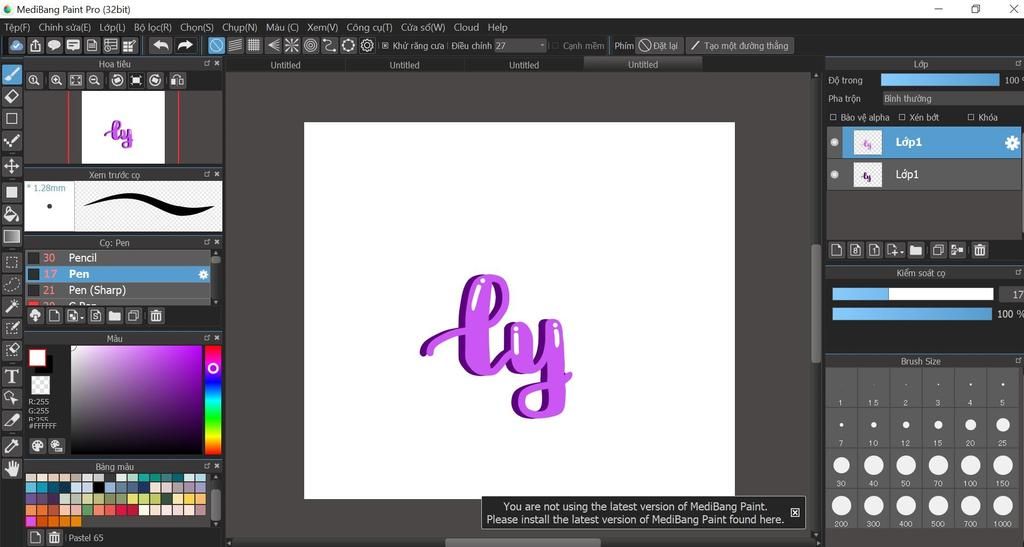The width and height of the screenshot is (1024, 547).
Task: Select the Bucket fill tool
Action: [x=12, y=214]
